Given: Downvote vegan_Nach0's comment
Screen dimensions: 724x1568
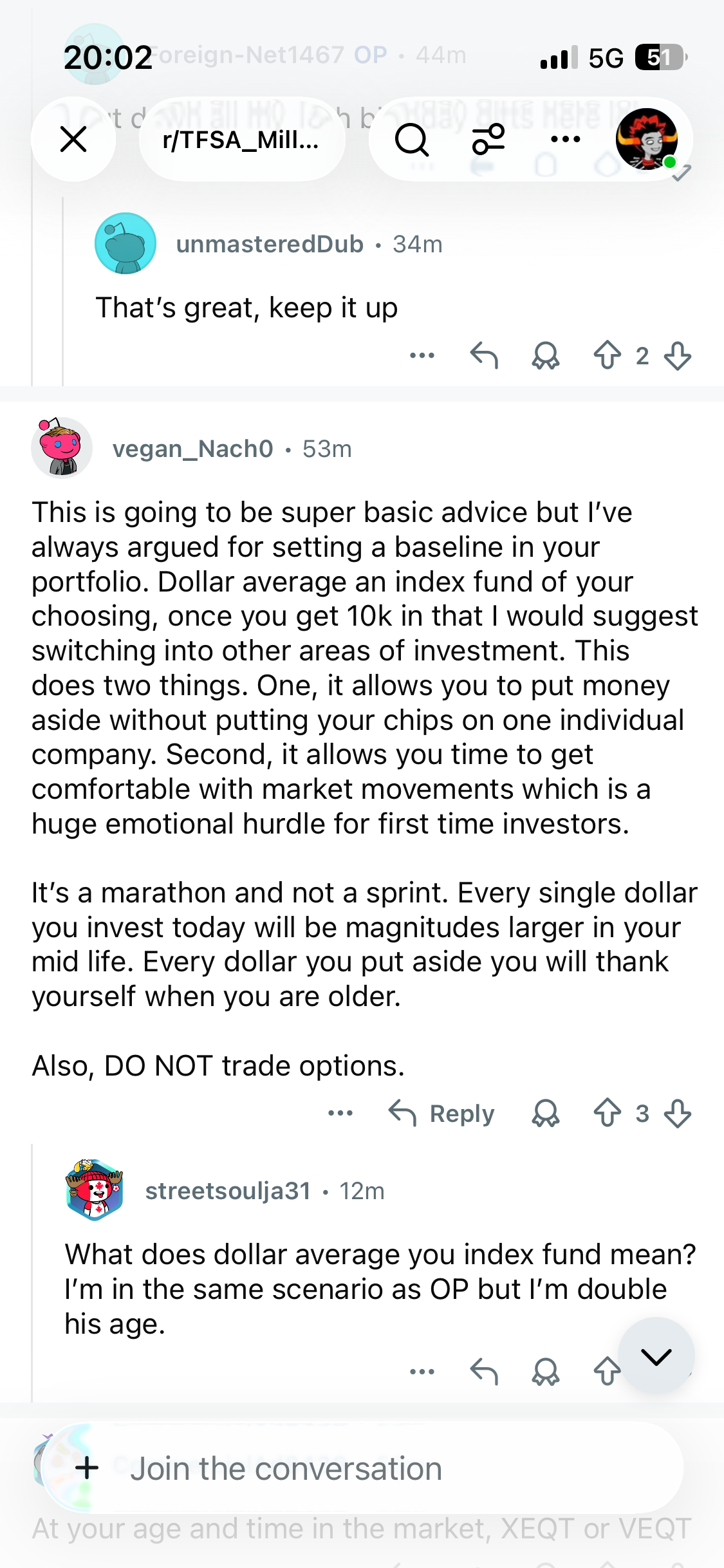Looking at the screenshot, I should tap(678, 1113).
